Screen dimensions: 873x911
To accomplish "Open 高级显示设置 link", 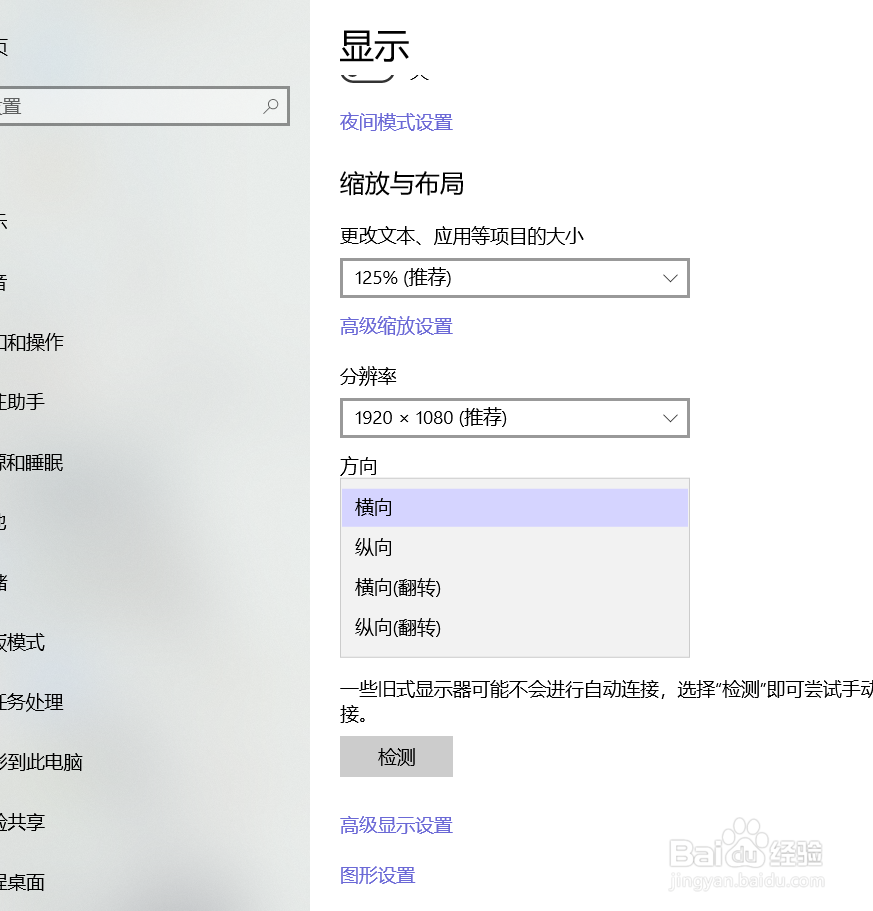I will point(396,825).
